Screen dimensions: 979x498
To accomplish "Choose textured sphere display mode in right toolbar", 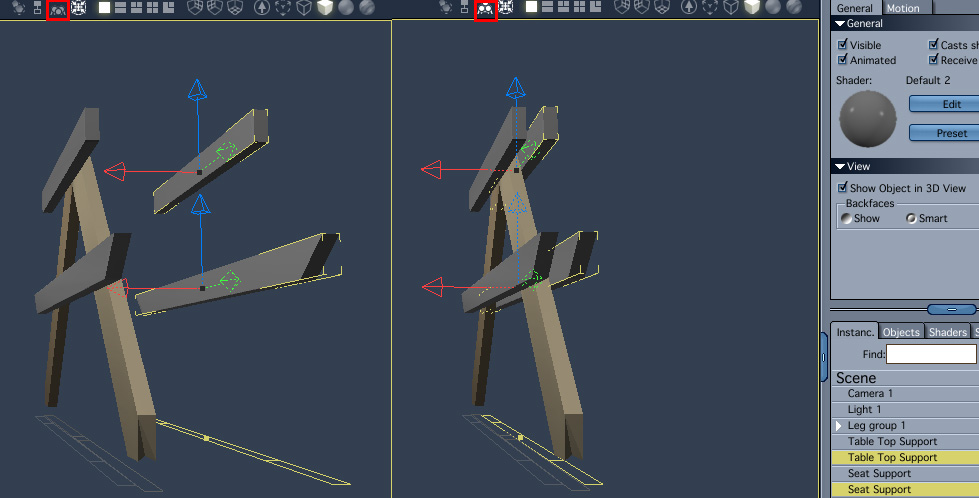I will tap(794, 7).
